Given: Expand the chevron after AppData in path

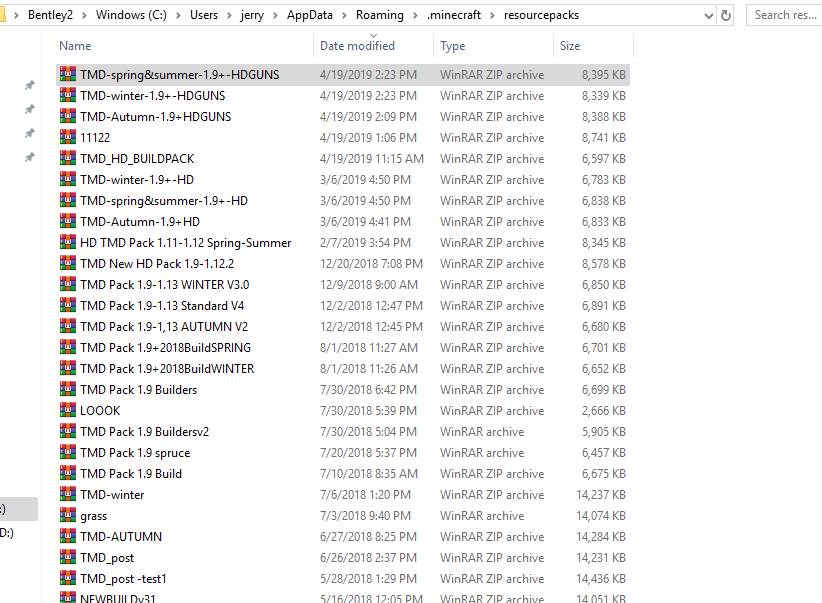Looking at the screenshot, I should (344, 16).
